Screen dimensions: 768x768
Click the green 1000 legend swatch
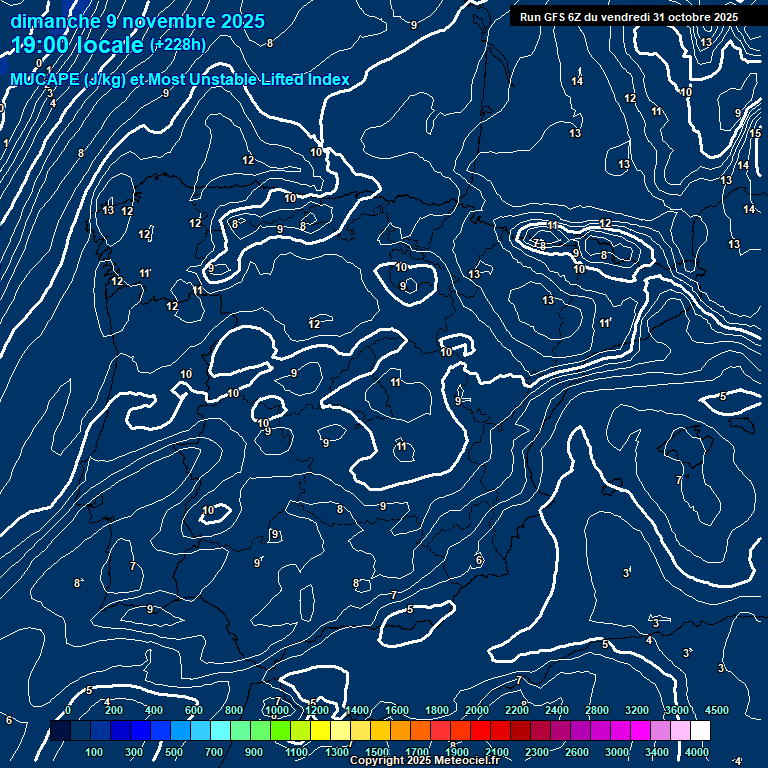[280, 731]
